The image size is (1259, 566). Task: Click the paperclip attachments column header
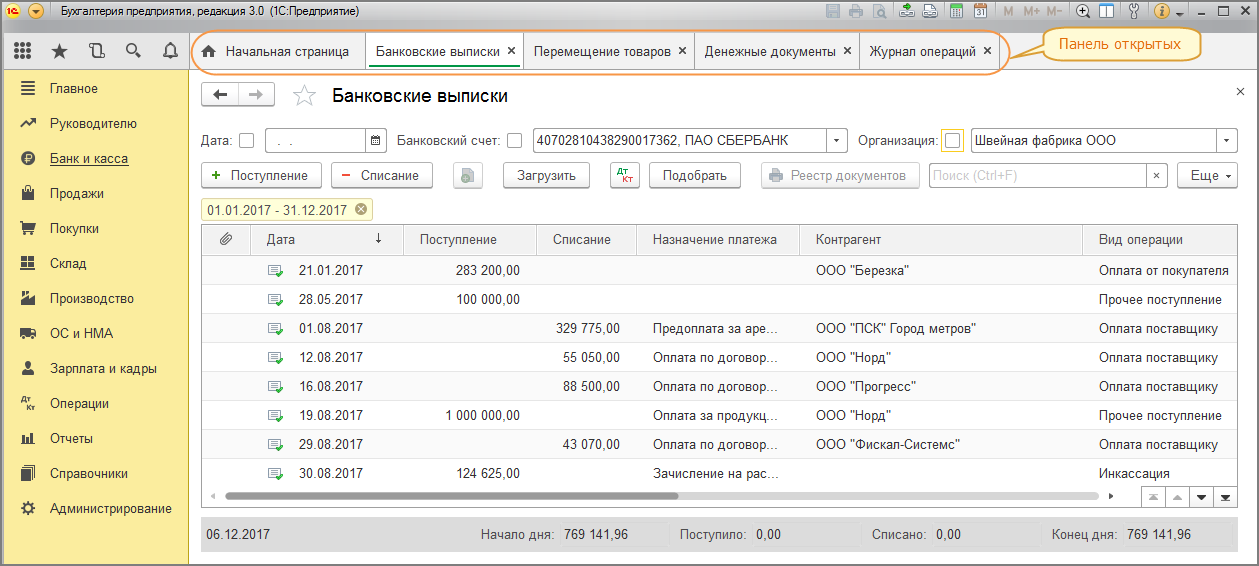tap(226, 239)
